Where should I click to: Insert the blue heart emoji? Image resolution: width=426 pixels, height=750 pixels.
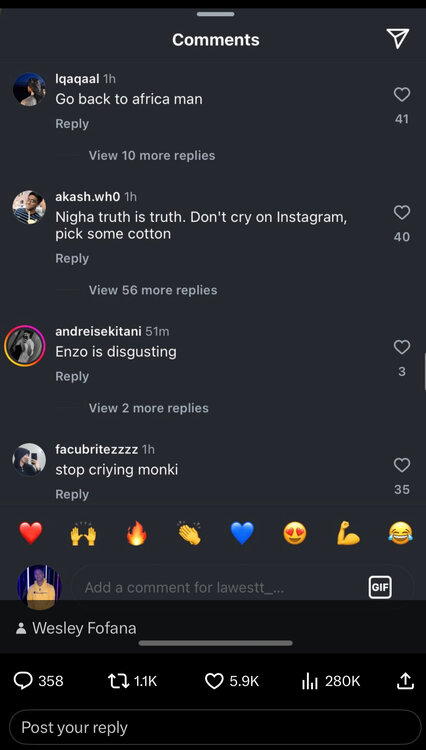click(x=242, y=534)
